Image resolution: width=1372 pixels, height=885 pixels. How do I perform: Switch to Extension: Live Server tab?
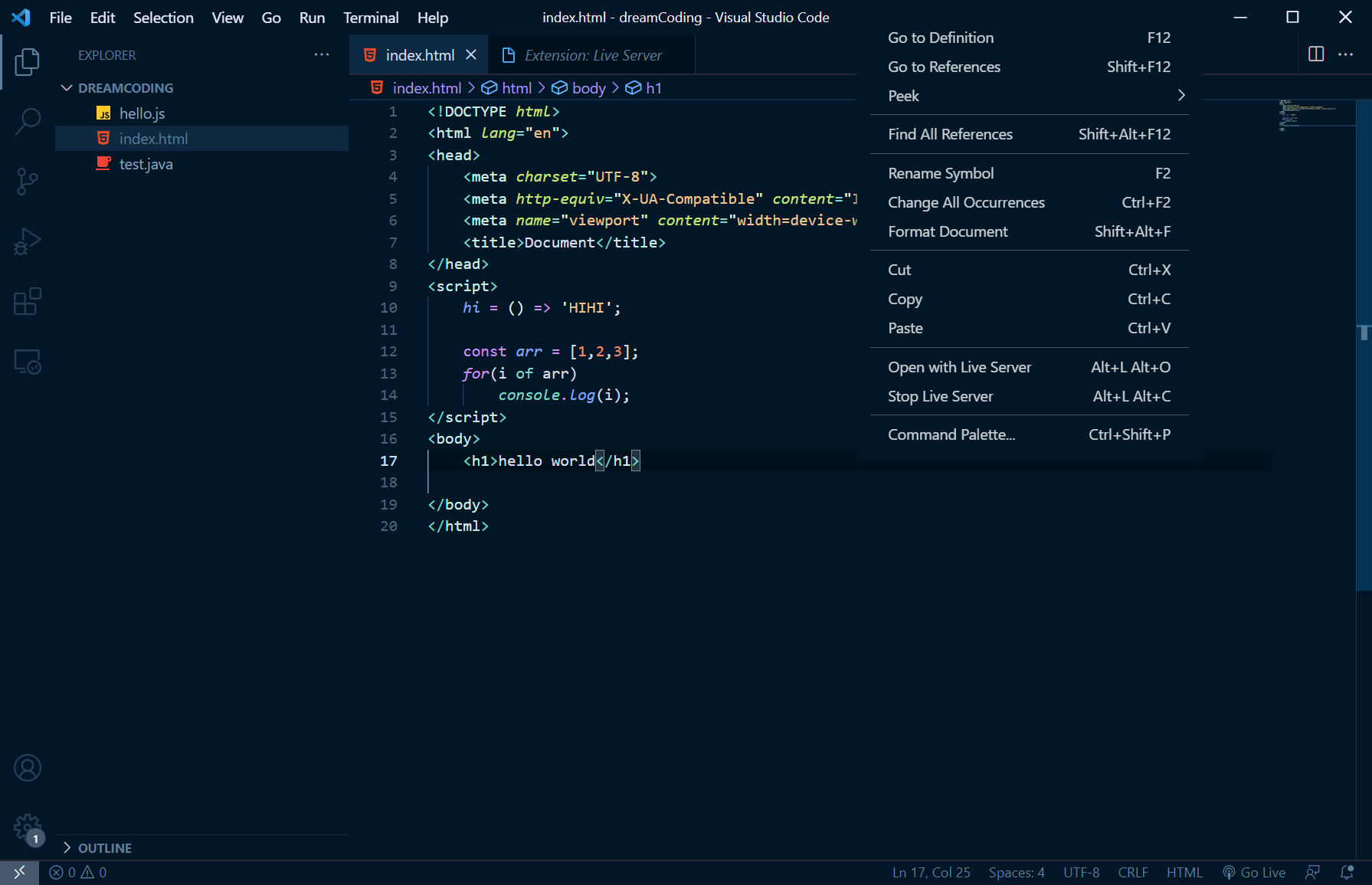(592, 54)
